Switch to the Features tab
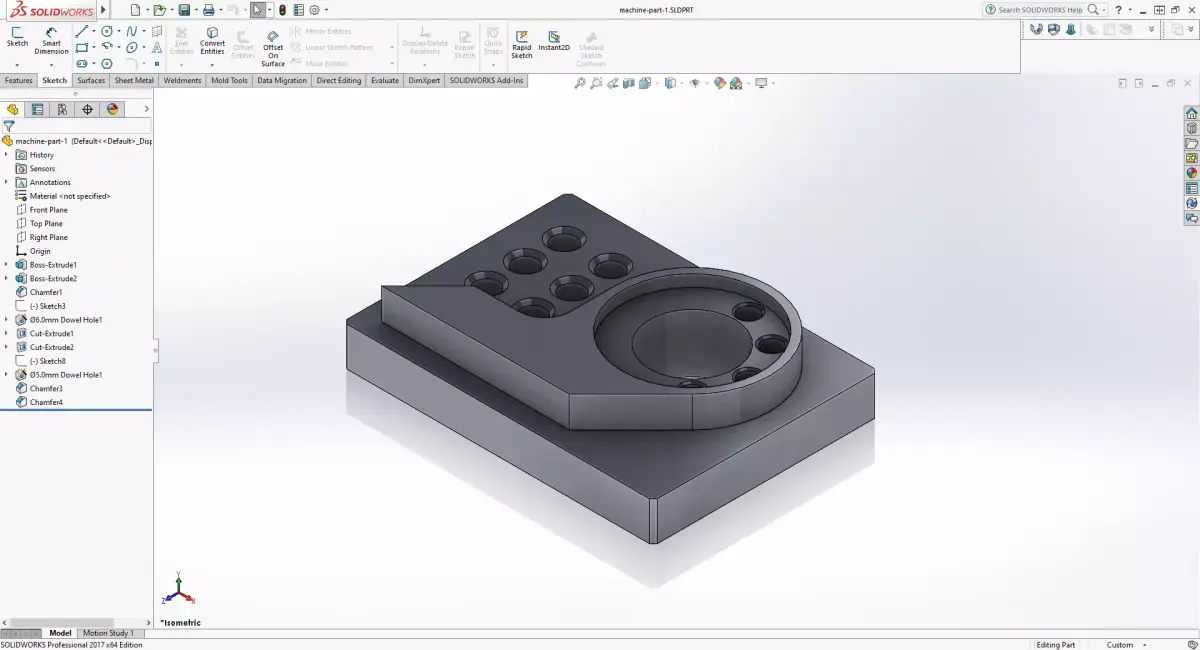1200x650 pixels. tap(18, 80)
